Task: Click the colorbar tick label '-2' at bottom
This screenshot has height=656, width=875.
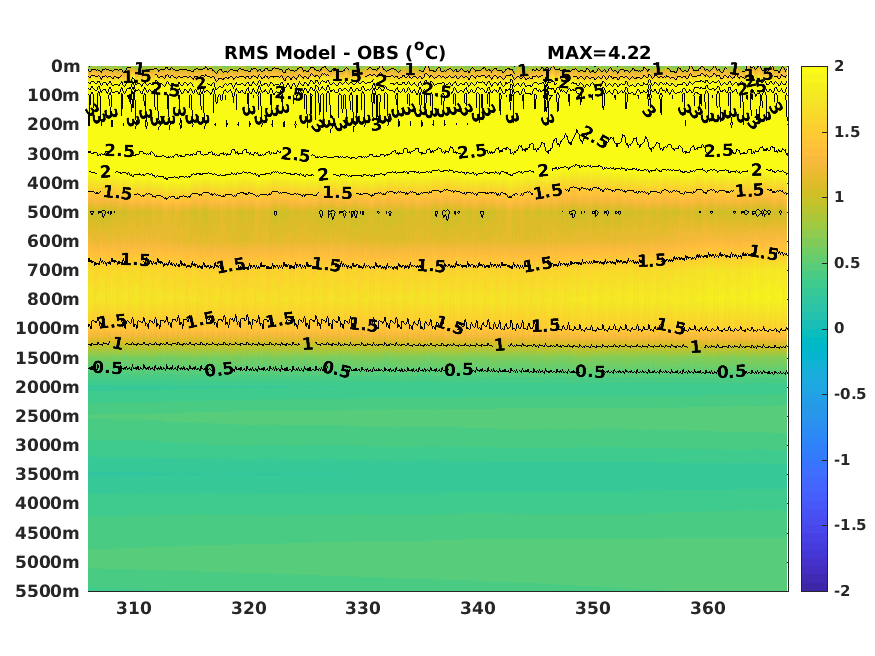Action: 842,591
